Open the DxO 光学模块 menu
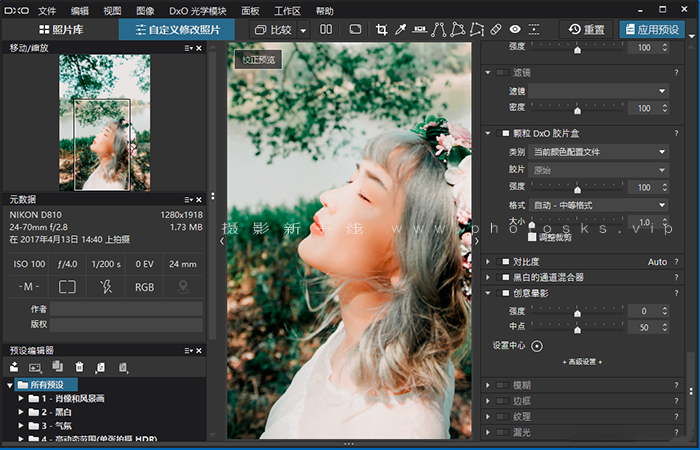 (198, 11)
